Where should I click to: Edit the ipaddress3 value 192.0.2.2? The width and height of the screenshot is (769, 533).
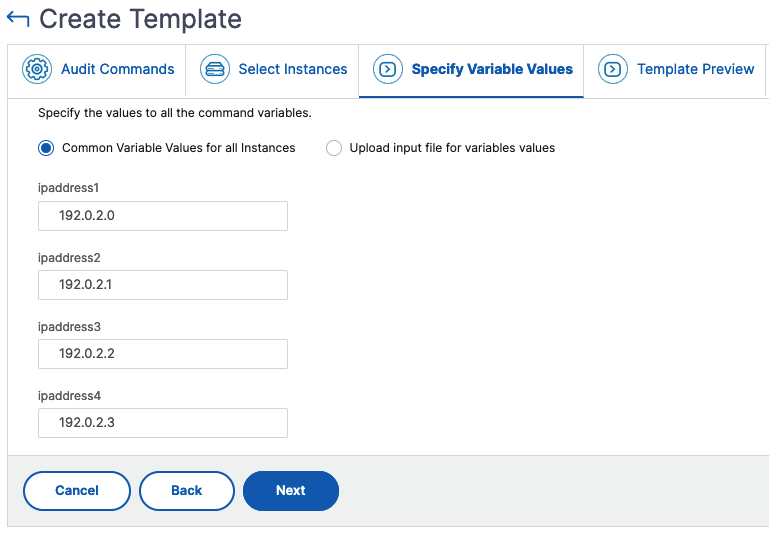coord(163,354)
